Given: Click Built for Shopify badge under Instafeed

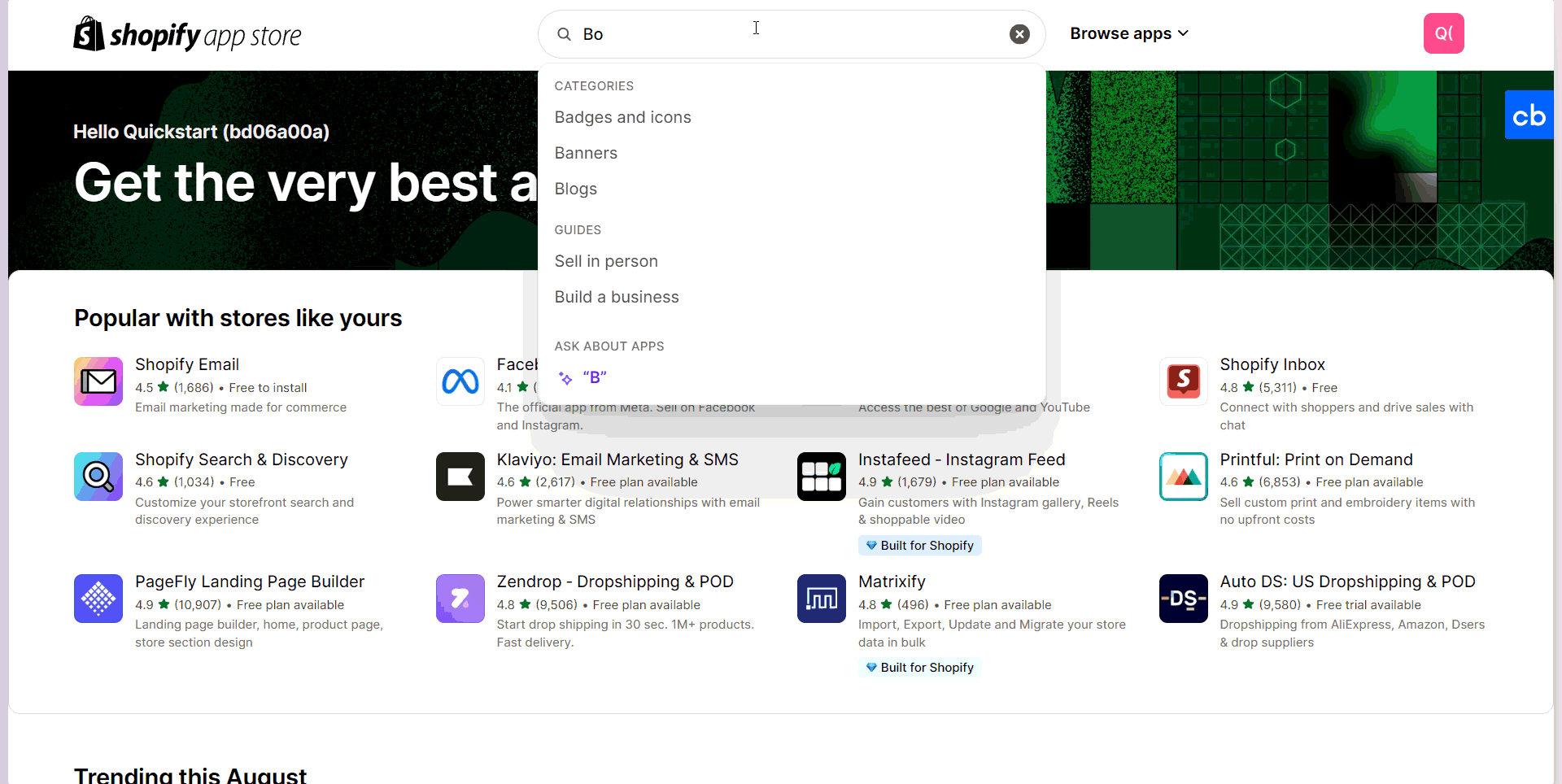Looking at the screenshot, I should 920,546.
